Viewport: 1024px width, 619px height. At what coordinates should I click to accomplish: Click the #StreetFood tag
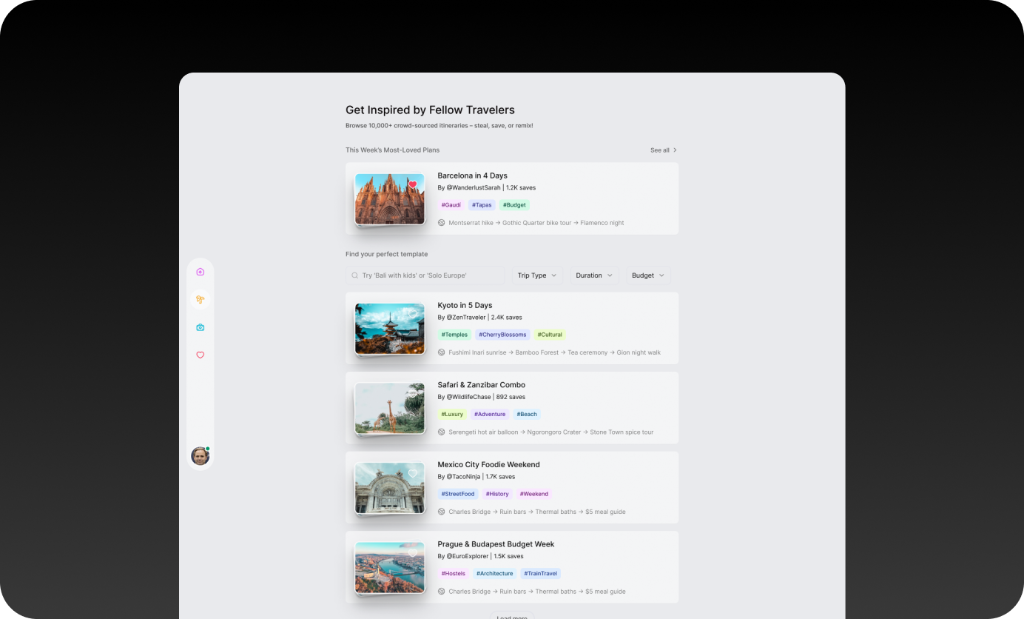[458, 494]
